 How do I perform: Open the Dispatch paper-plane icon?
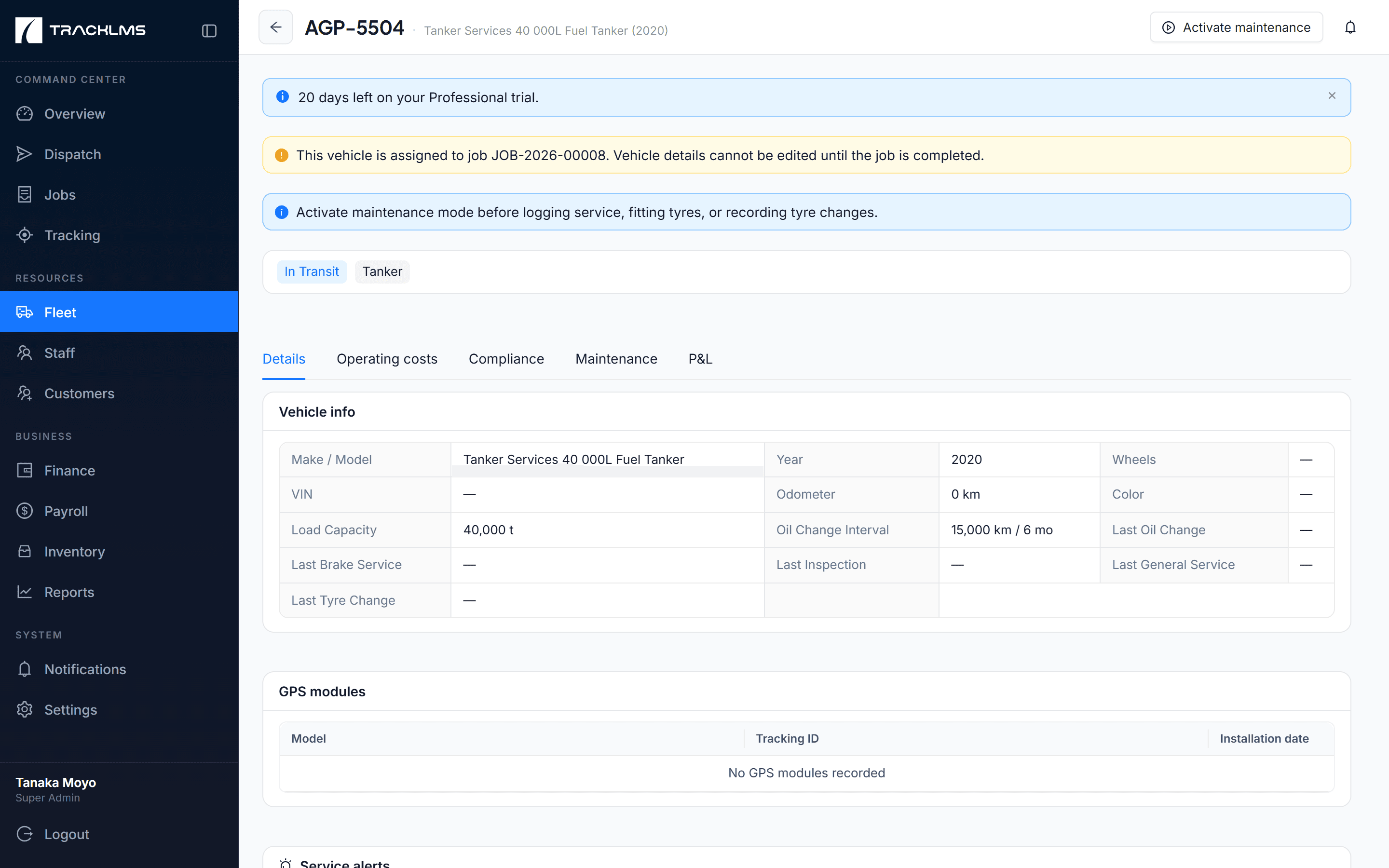25,154
